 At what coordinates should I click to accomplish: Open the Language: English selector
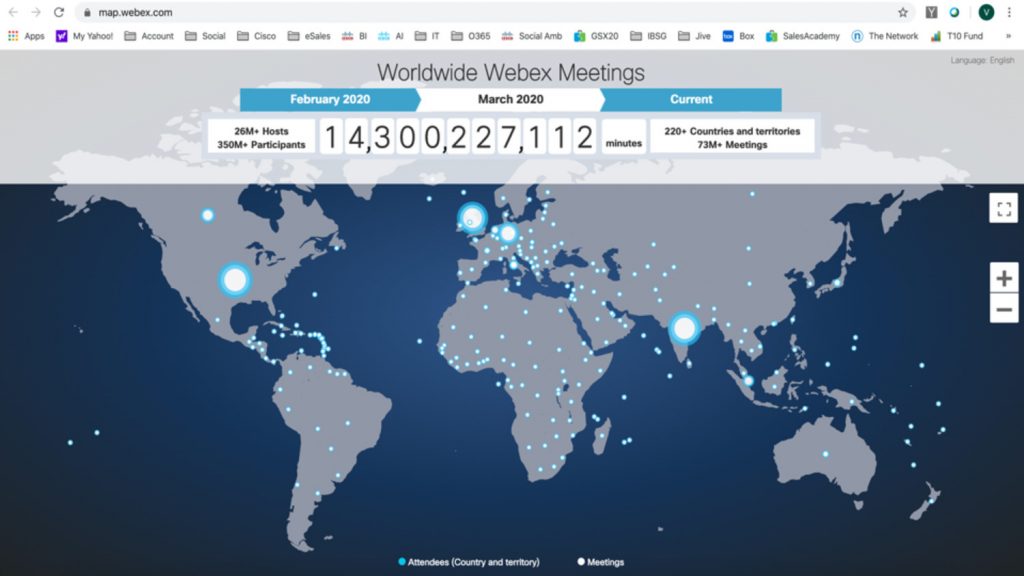[982, 60]
